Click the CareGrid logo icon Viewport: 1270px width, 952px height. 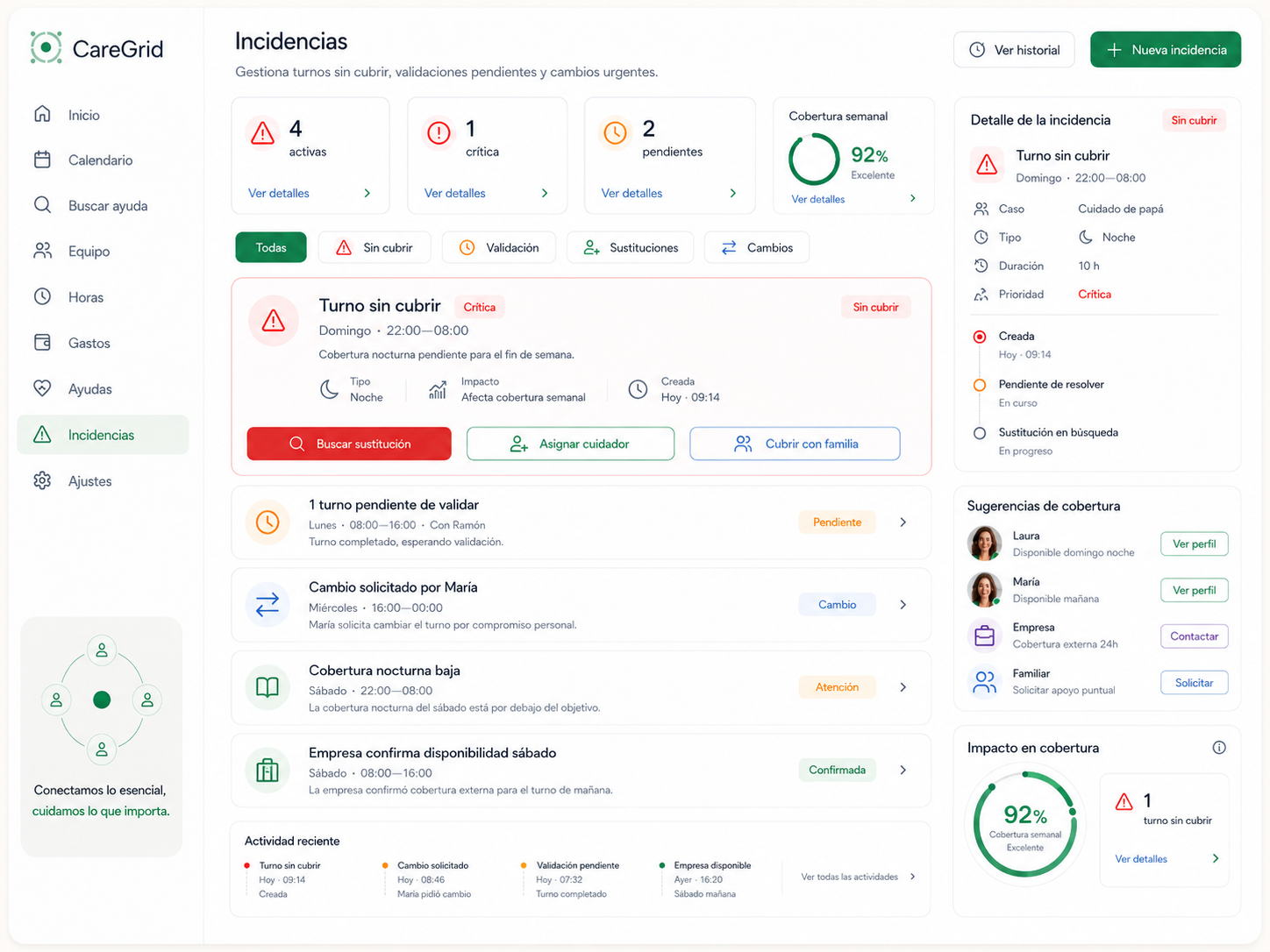(x=46, y=47)
